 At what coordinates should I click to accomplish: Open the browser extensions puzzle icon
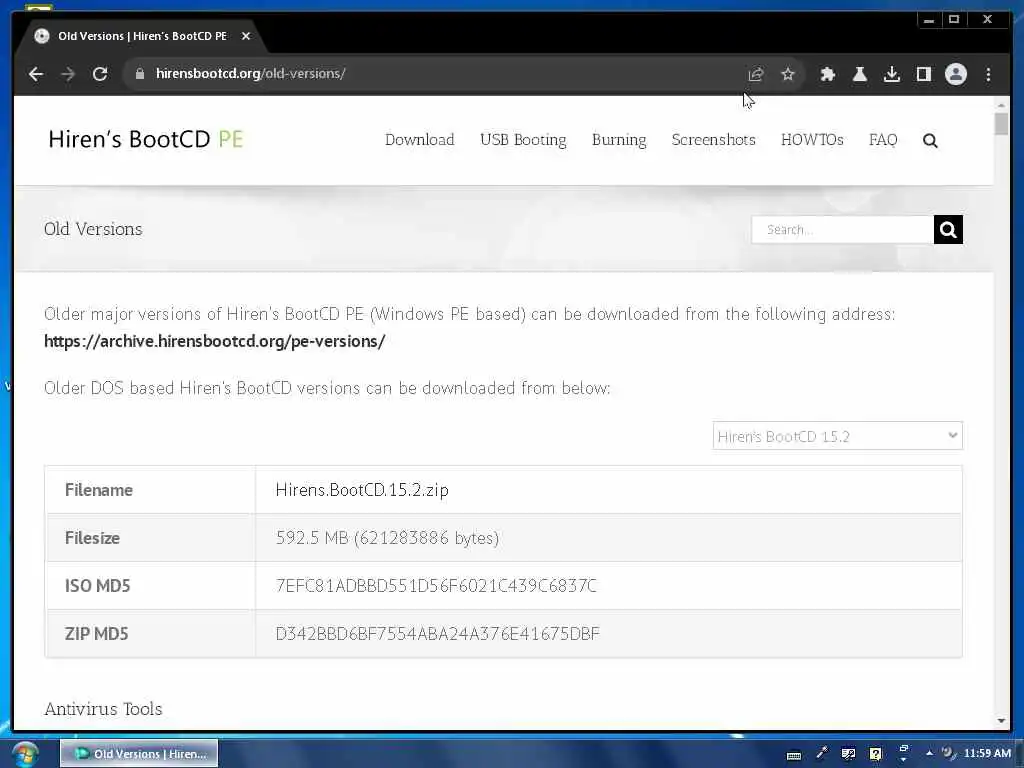coord(827,74)
